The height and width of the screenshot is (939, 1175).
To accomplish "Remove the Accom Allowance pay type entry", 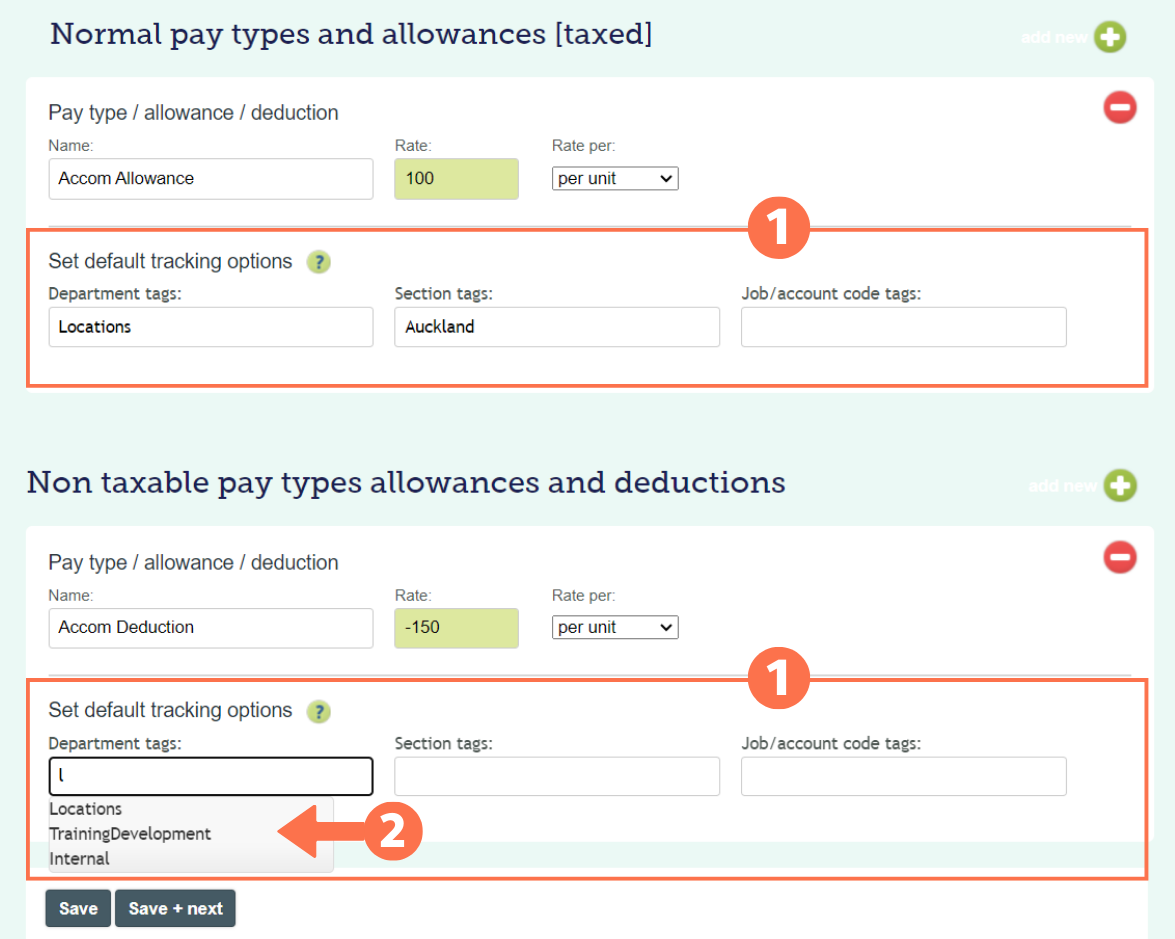I will pos(1120,107).
